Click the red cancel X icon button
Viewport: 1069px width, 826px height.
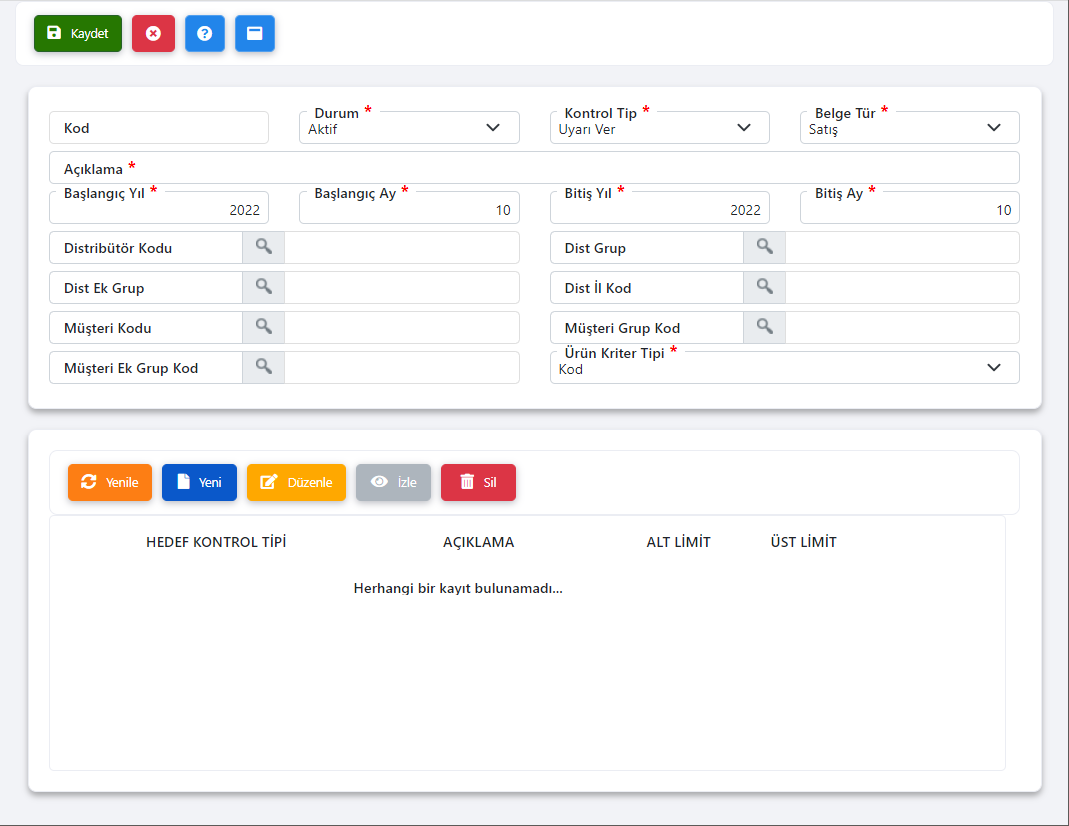[x=153, y=33]
